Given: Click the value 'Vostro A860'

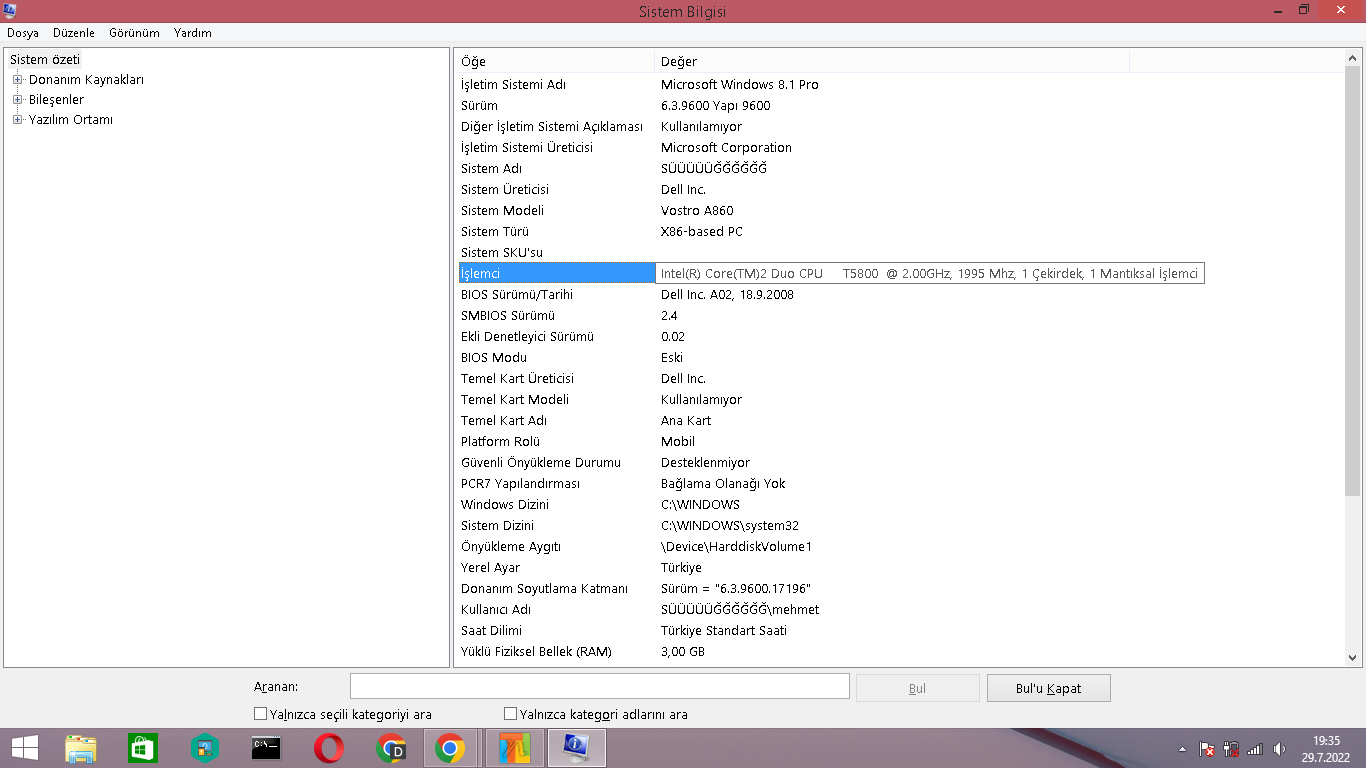Looking at the screenshot, I should (697, 211).
